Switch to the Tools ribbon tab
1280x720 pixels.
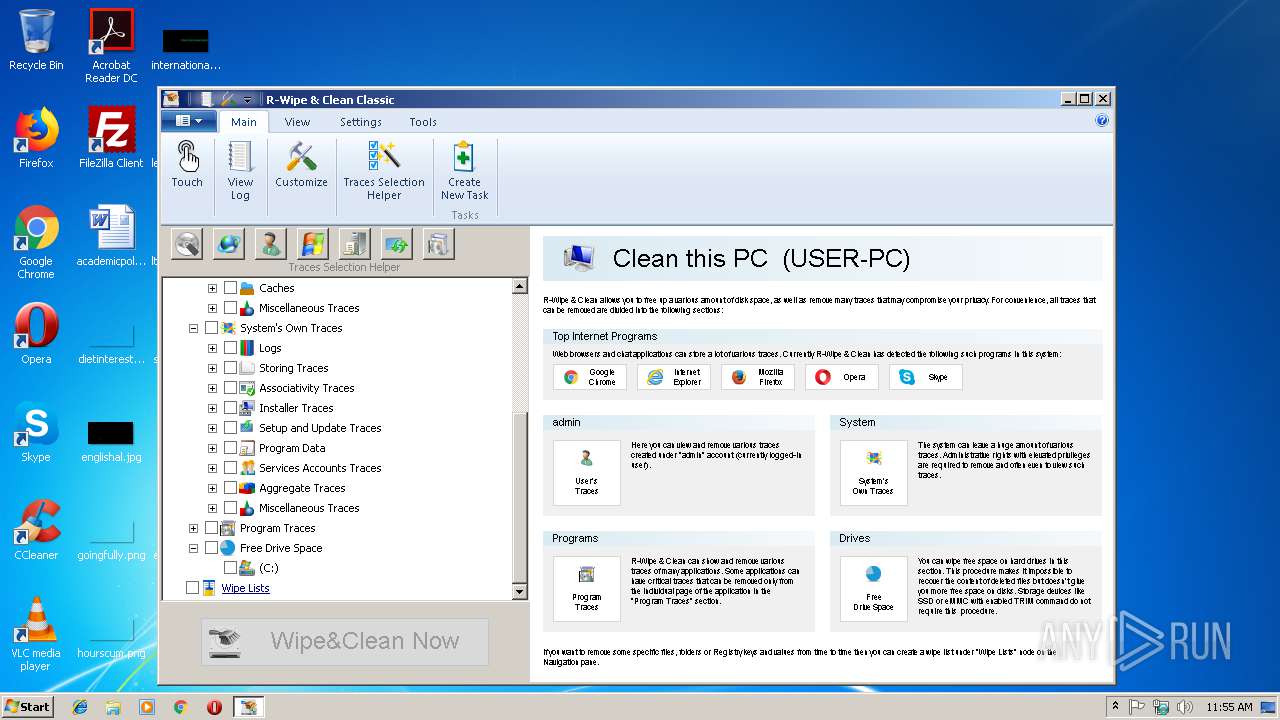pyautogui.click(x=422, y=122)
